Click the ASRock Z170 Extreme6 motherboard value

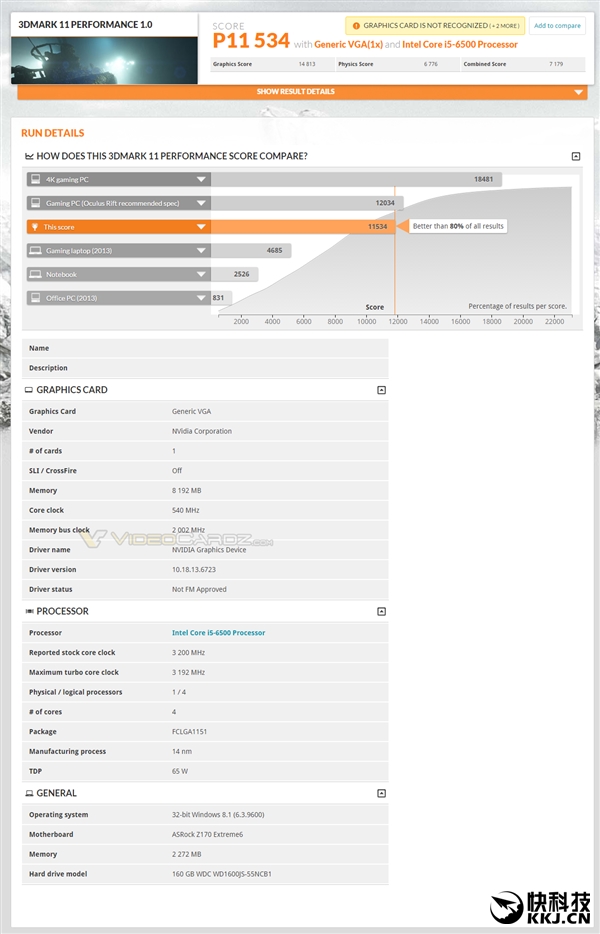click(207, 835)
